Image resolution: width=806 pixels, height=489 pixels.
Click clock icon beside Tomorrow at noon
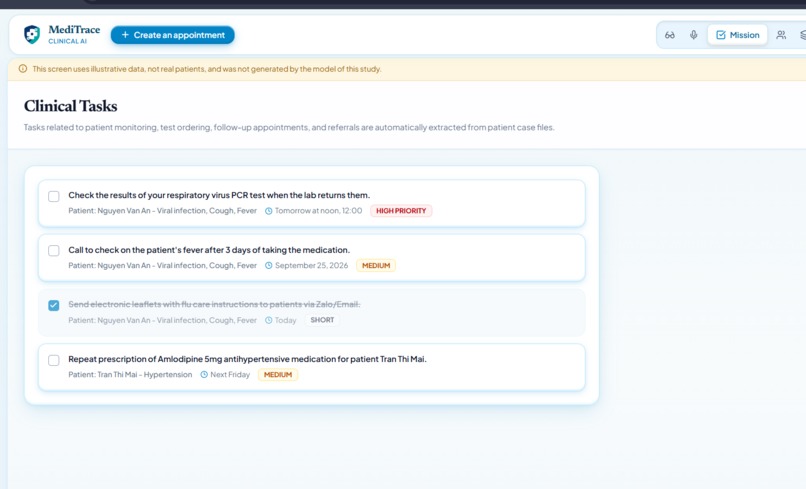(x=268, y=211)
